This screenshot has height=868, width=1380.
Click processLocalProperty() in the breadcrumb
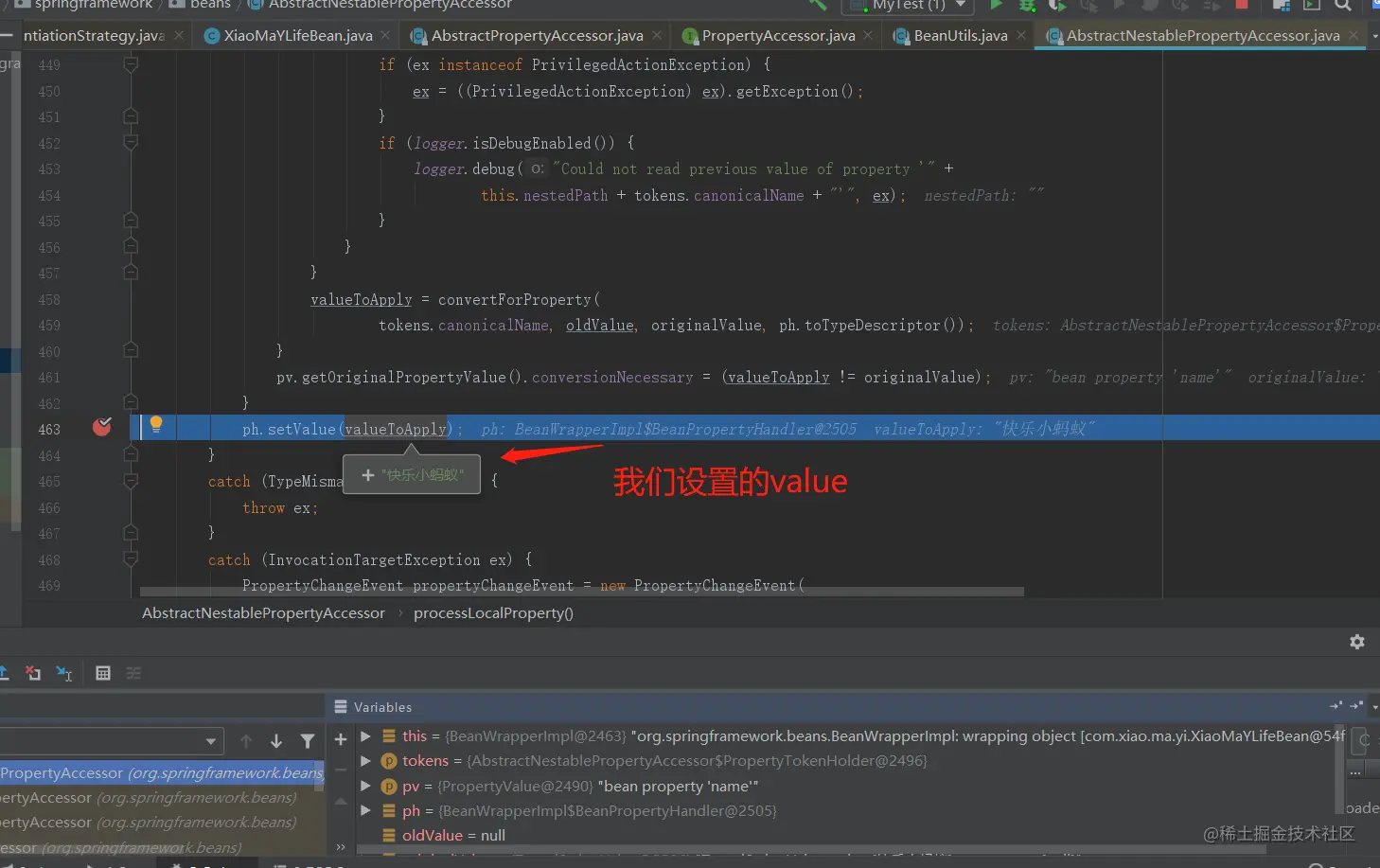tap(493, 613)
